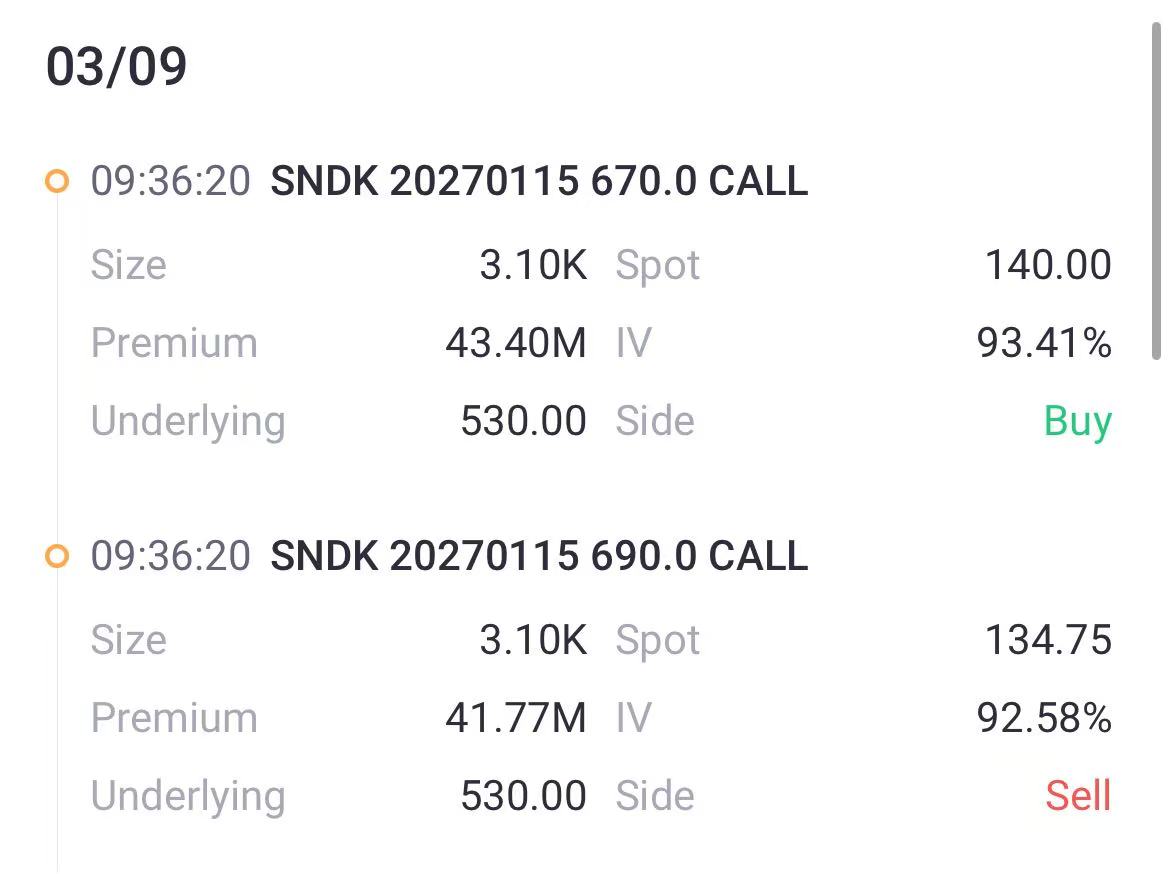Image resolution: width=1170 pixels, height=874 pixels.
Task: Click the red Sell side label
Action: pyautogui.click(x=1078, y=796)
